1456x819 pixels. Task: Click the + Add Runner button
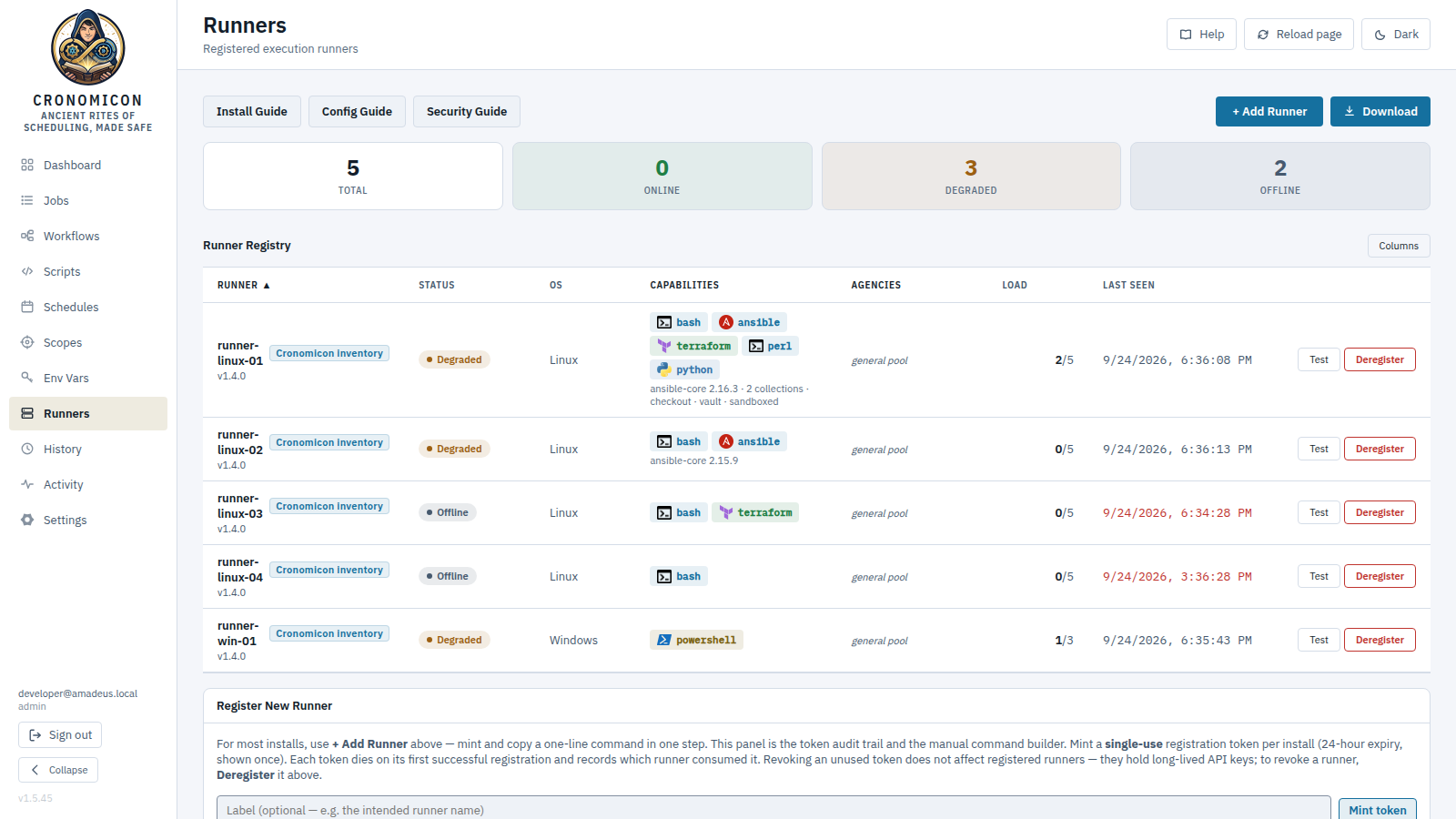click(x=1269, y=111)
